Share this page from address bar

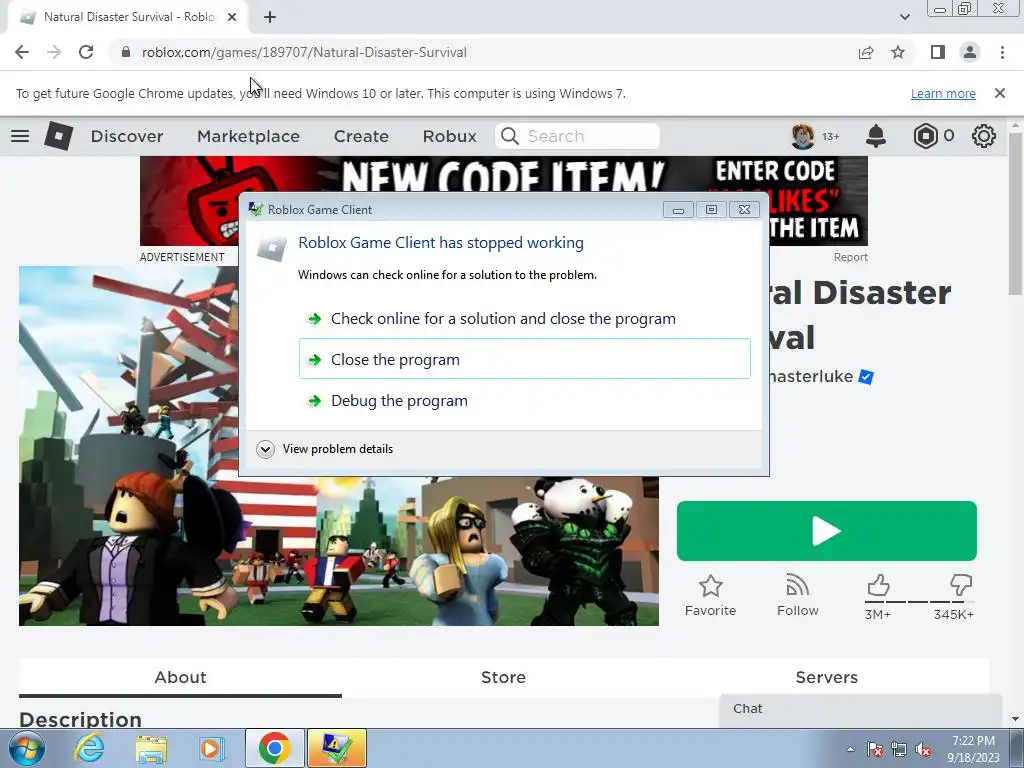(866, 52)
